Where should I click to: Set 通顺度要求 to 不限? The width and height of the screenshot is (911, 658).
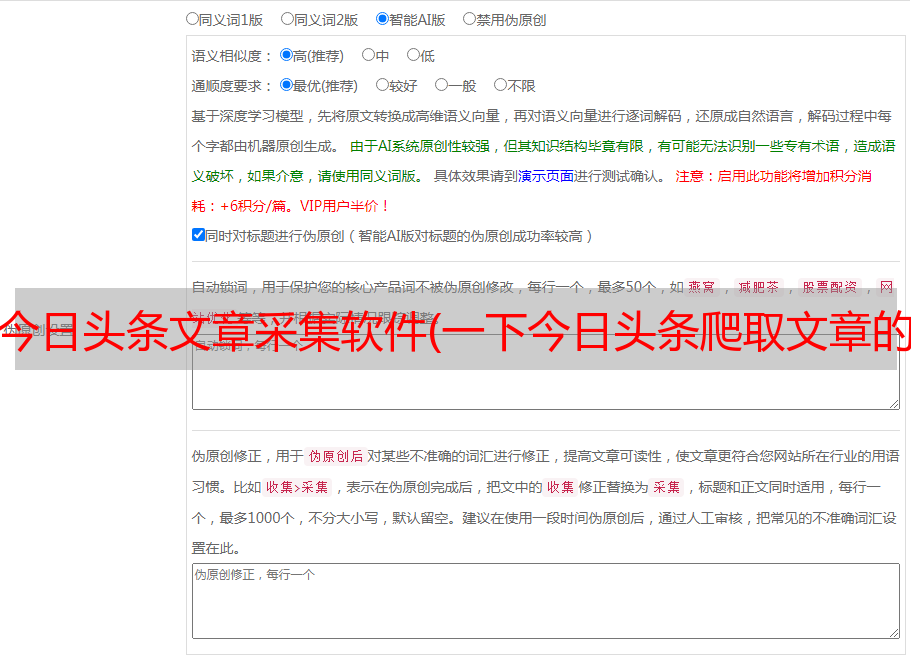500,85
